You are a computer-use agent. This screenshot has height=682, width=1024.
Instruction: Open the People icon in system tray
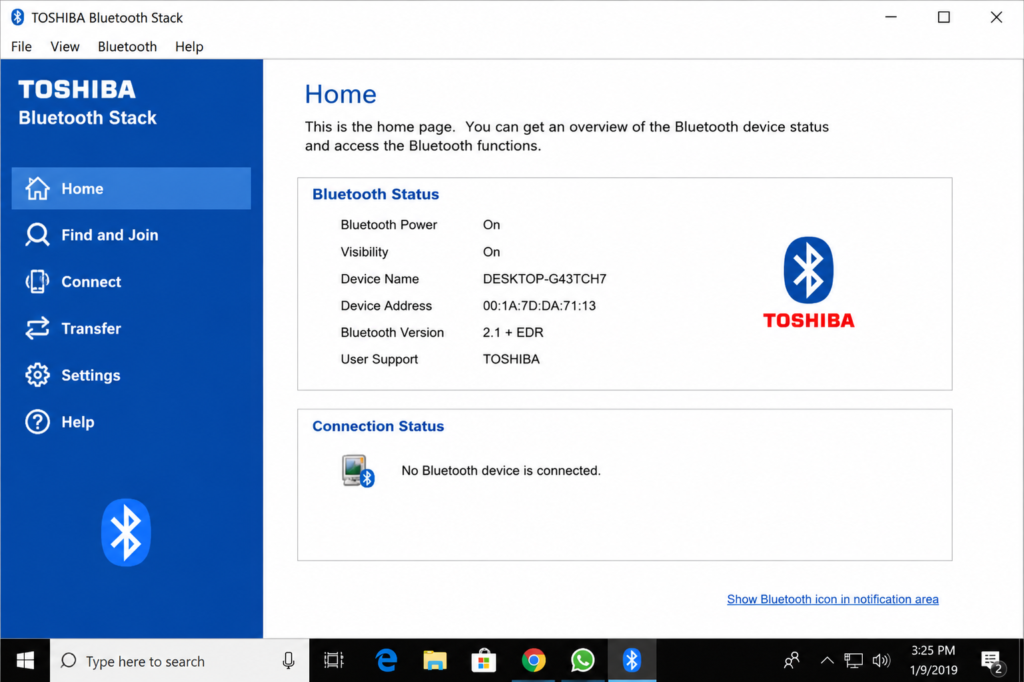pyautogui.click(x=792, y=660)
